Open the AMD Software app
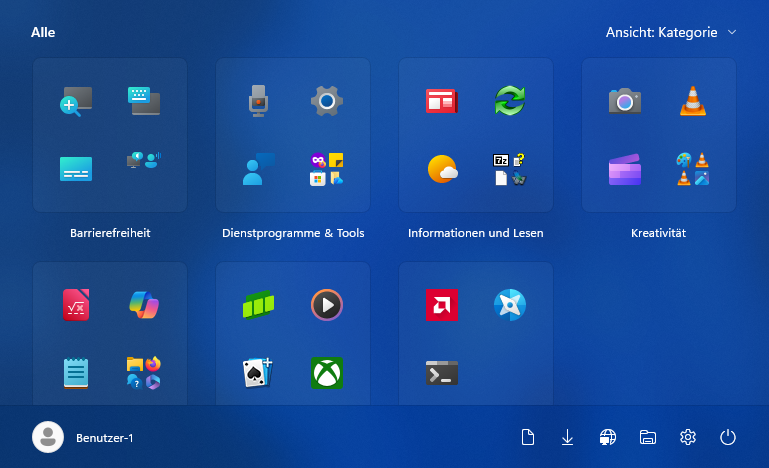769x468 pixels. coord(441,305)
